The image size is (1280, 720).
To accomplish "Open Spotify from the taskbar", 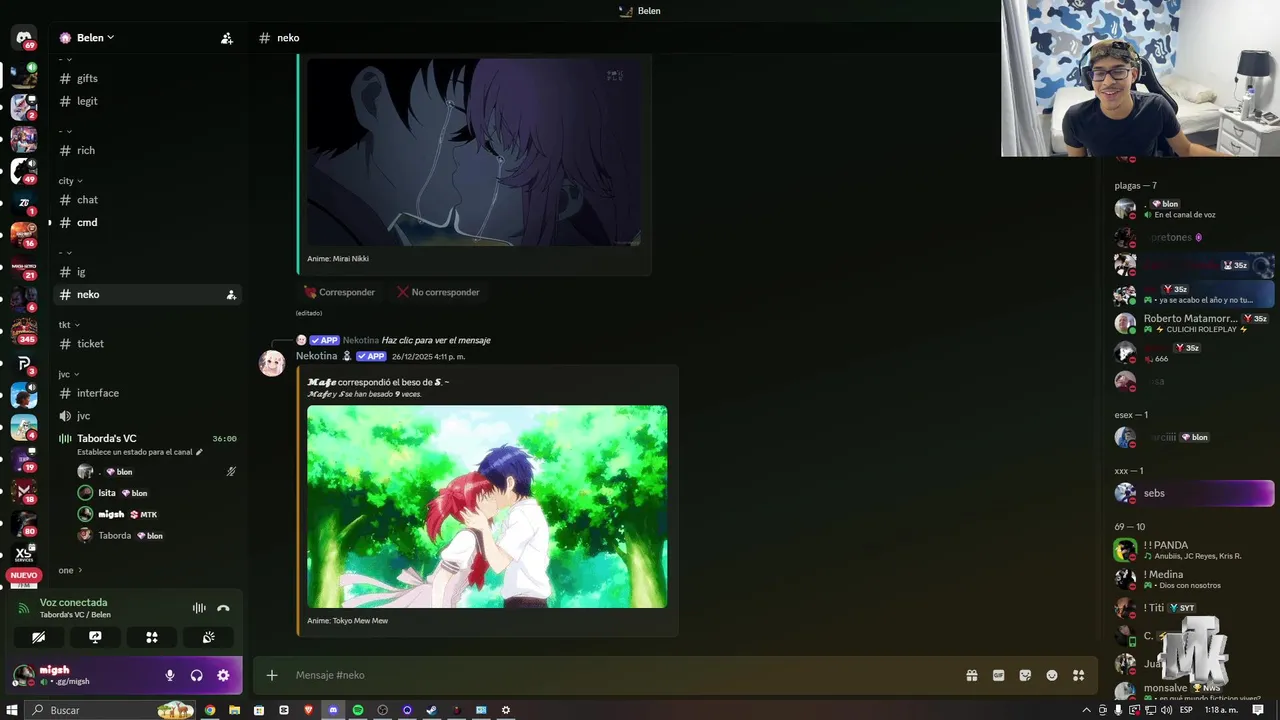I will pyautogui.click(x=358, y=710).
